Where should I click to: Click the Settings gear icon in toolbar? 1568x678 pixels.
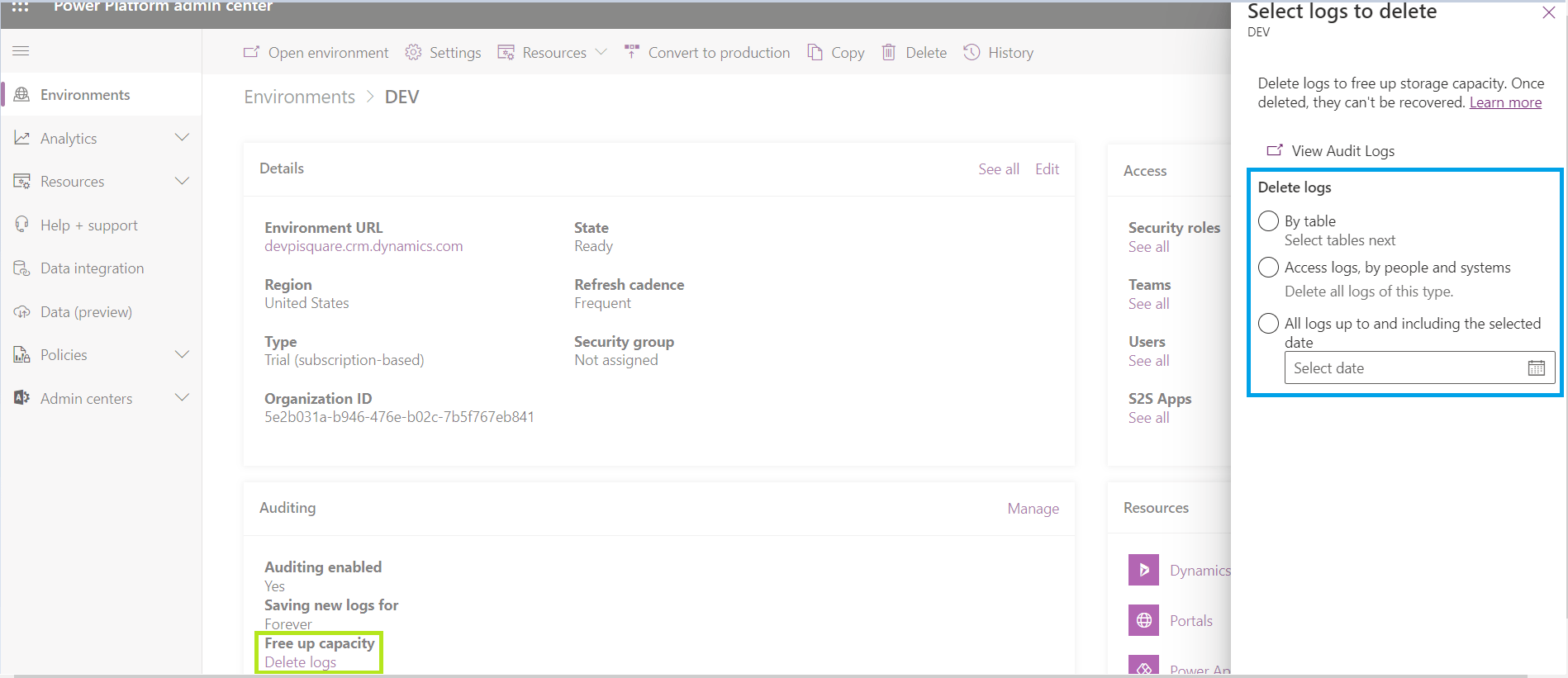click(413, 52)
